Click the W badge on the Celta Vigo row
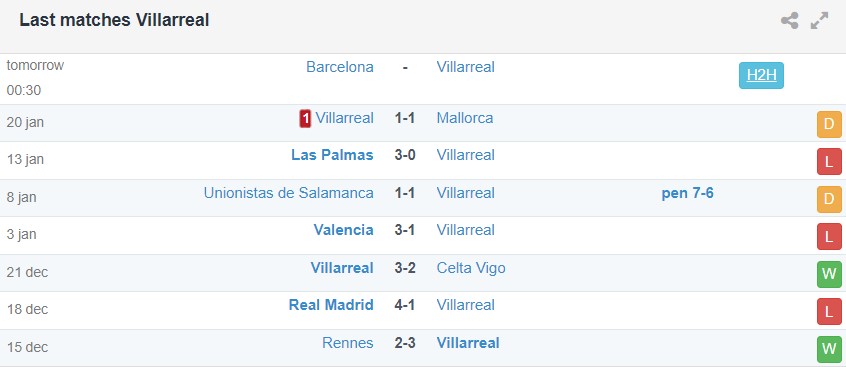 829,275
